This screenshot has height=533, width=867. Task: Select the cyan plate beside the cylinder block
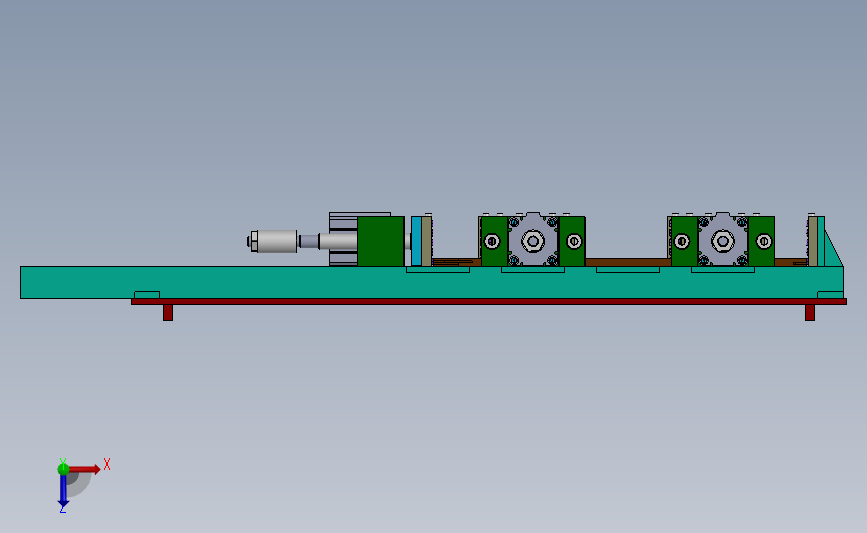416,241
